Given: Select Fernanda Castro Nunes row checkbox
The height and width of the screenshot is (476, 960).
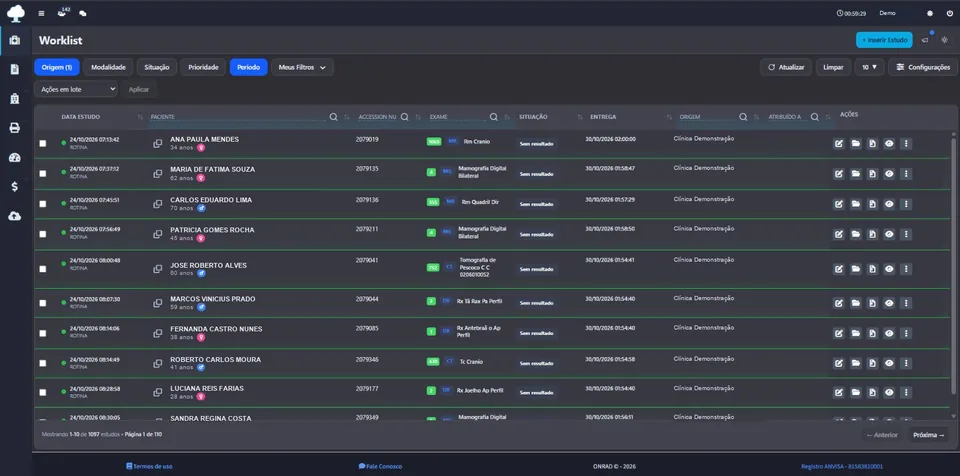Looking at the screenshot, I should click(42, 333).
